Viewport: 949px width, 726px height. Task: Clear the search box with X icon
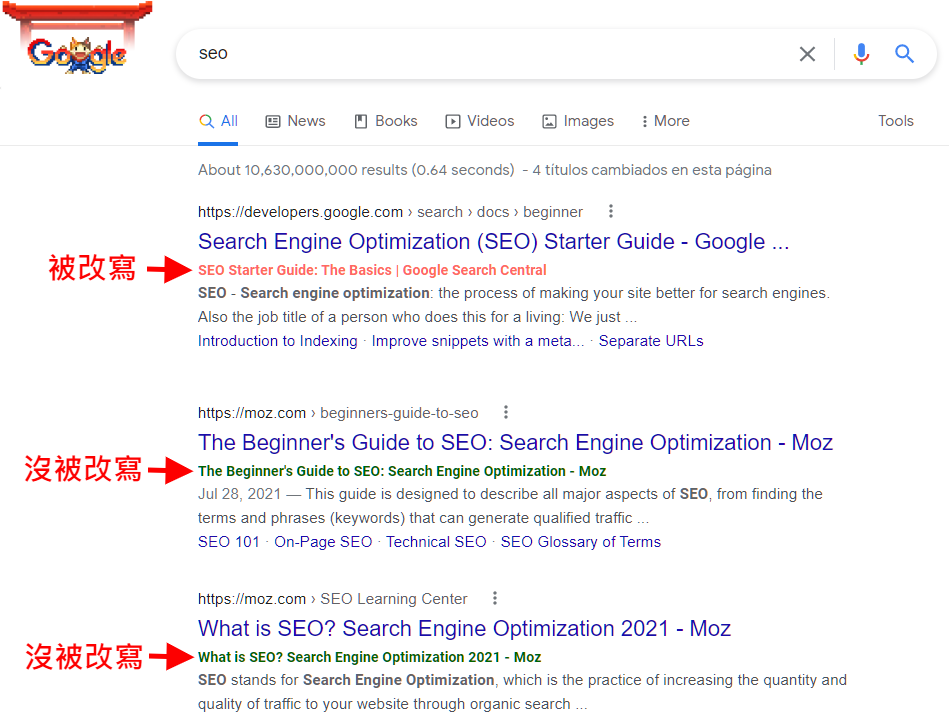pyautogui.click(x=807, y=54)
